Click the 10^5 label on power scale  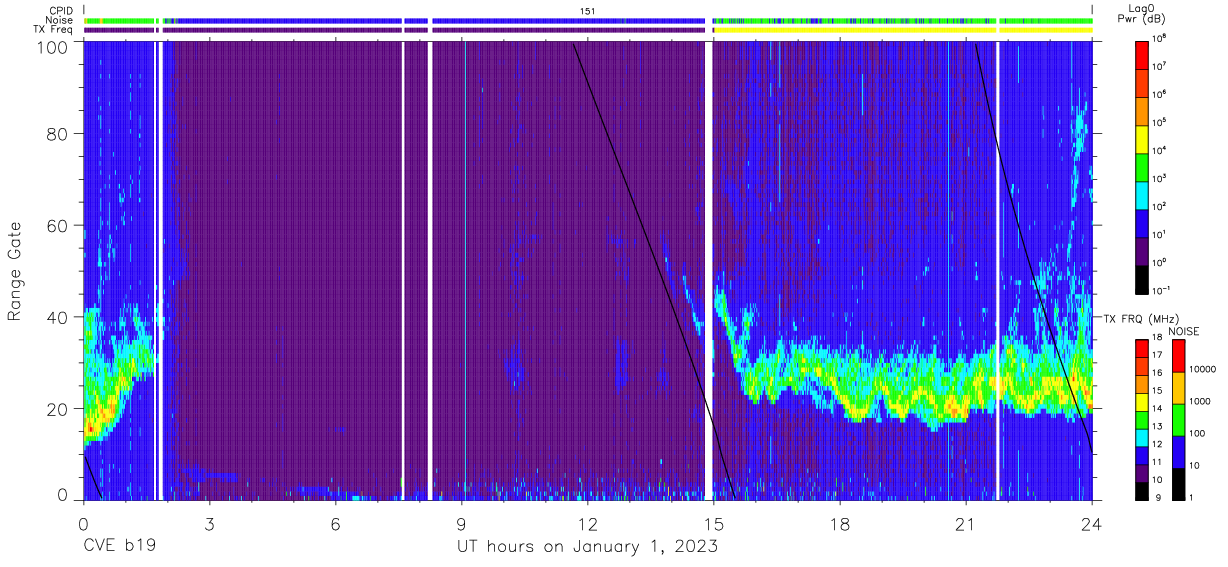(1161, 122)
